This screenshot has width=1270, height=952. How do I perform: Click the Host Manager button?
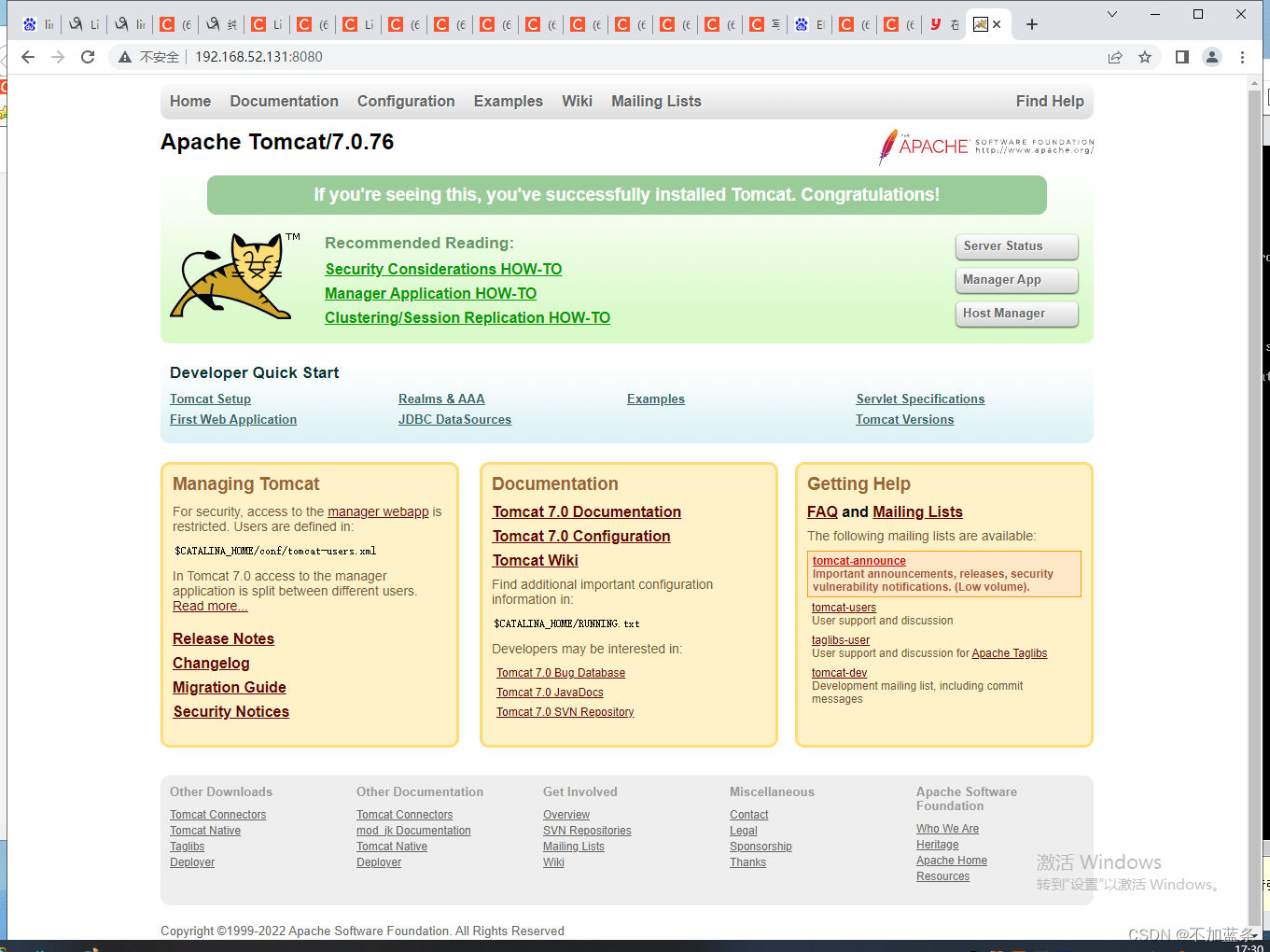1016,314
